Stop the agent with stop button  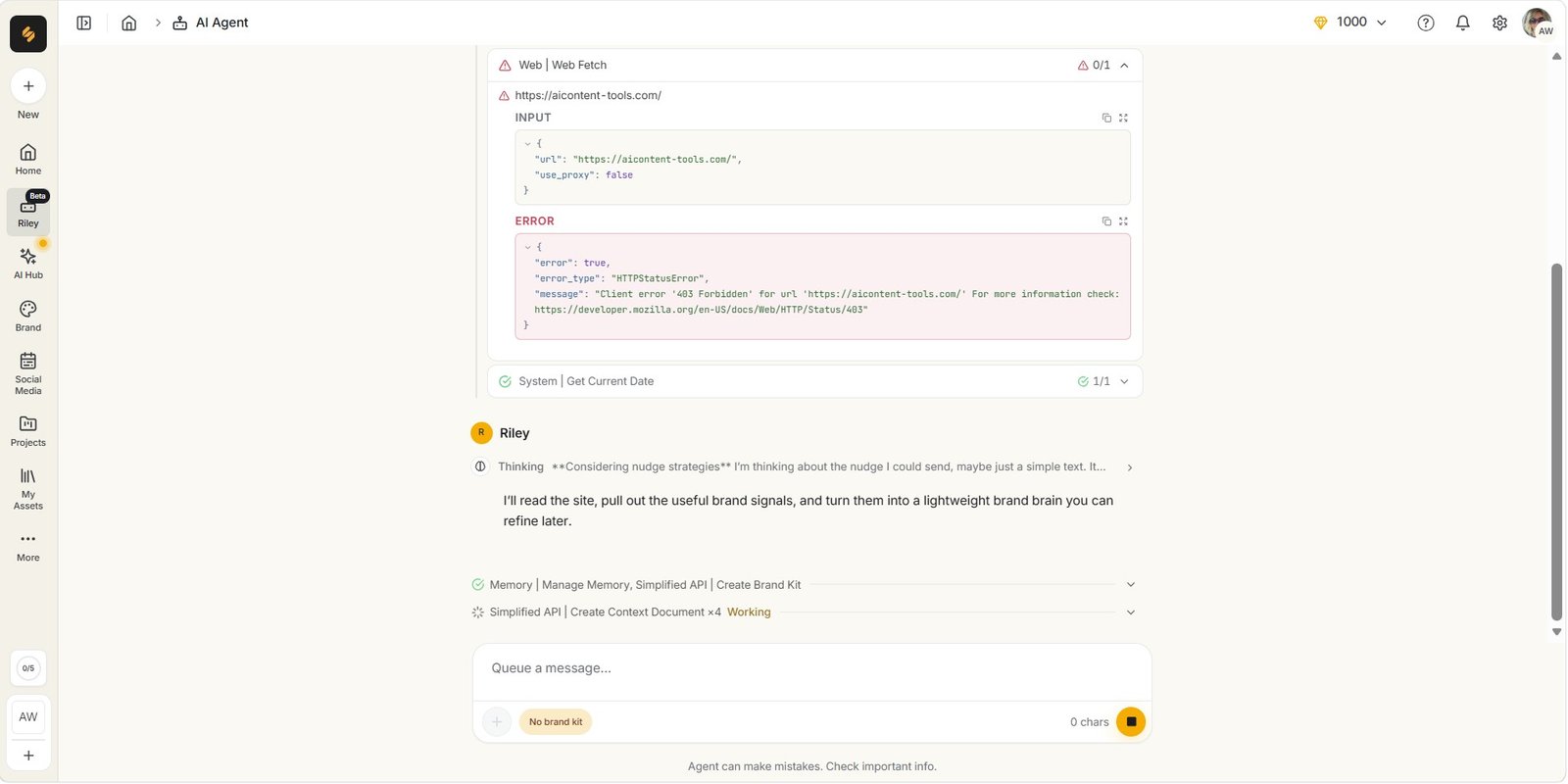point(1131,722)
